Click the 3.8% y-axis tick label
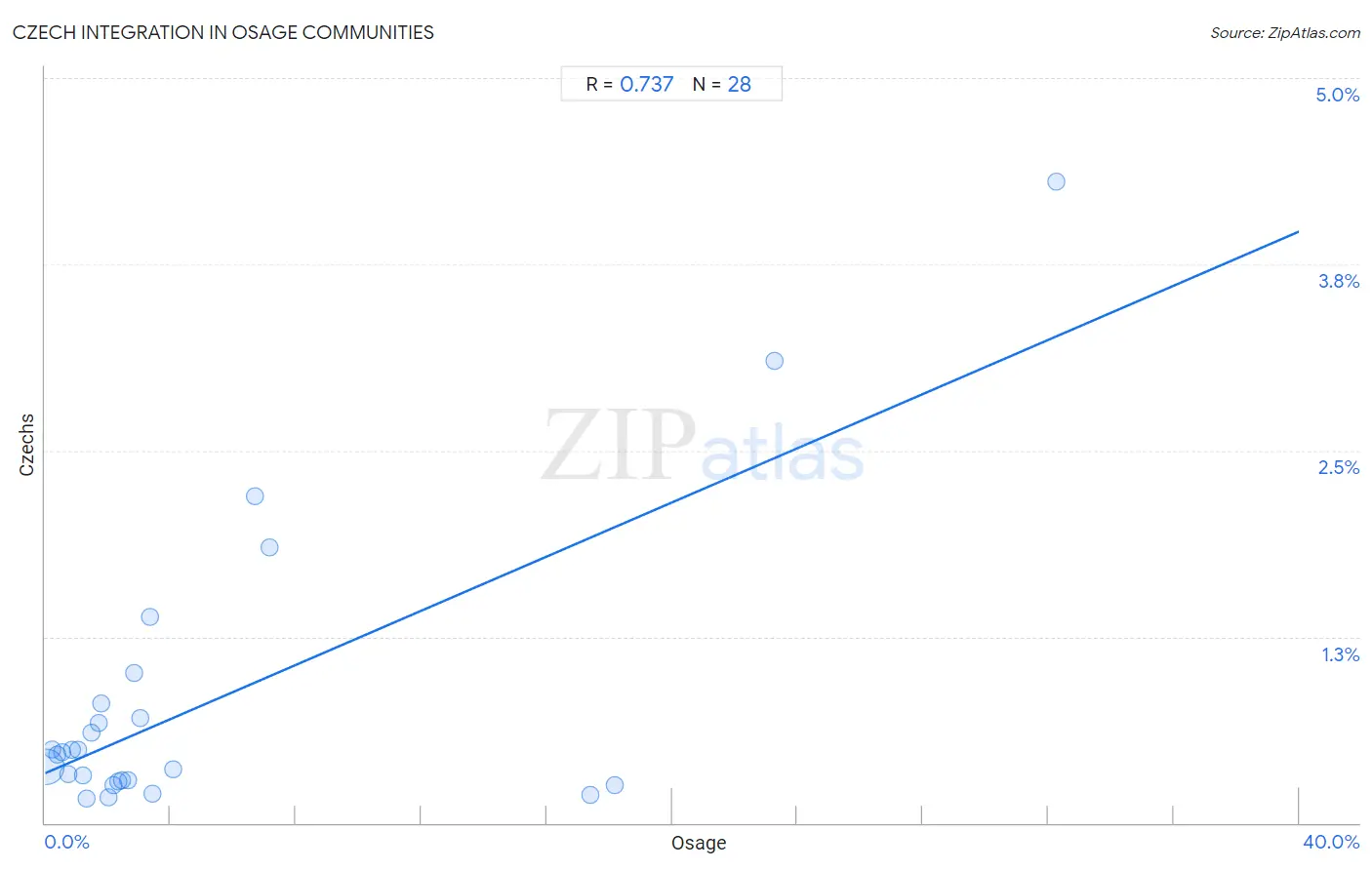Image resolution: width=1372 pixels, height=870 pixels. click(x=1339, y=281)
